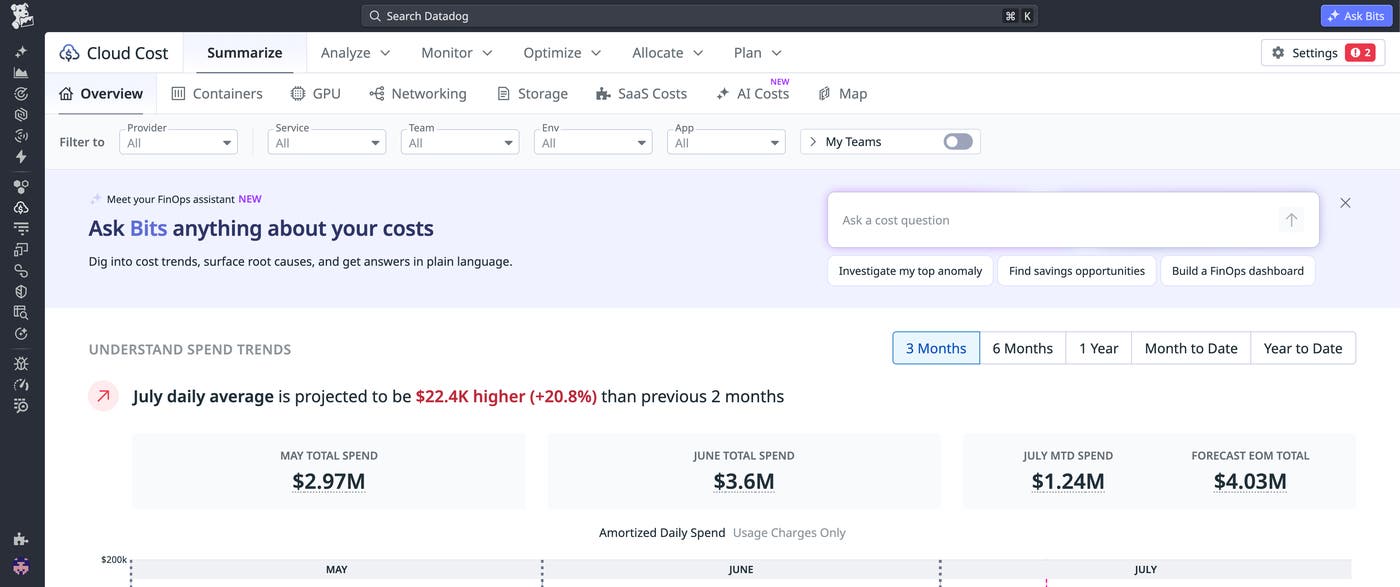
Task: Select the 3 Months time range
Action: point(936,348)
